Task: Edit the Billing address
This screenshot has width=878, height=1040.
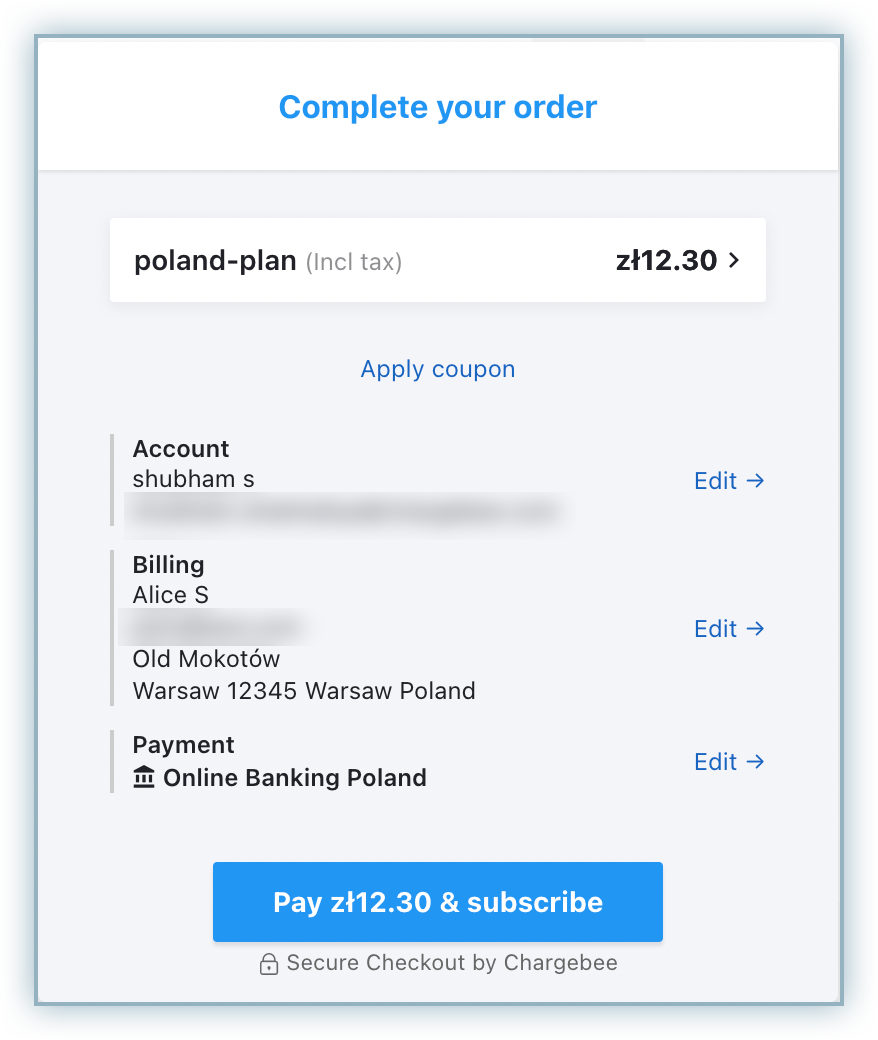Action: pyautogui.click(x=729, y=629)
